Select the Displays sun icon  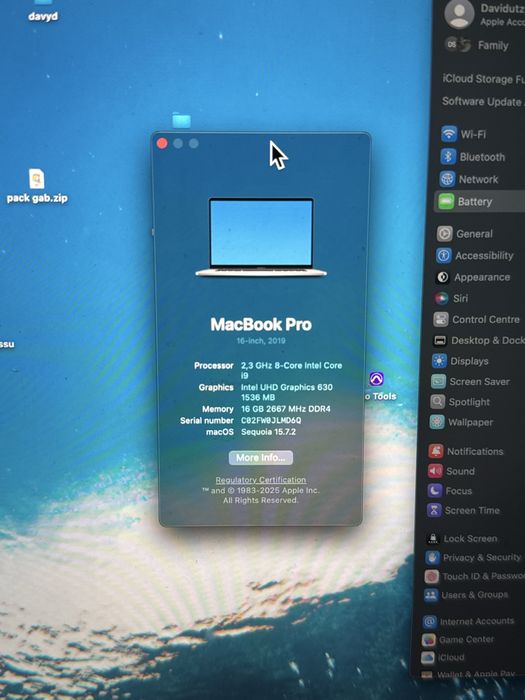click(439, 361)
